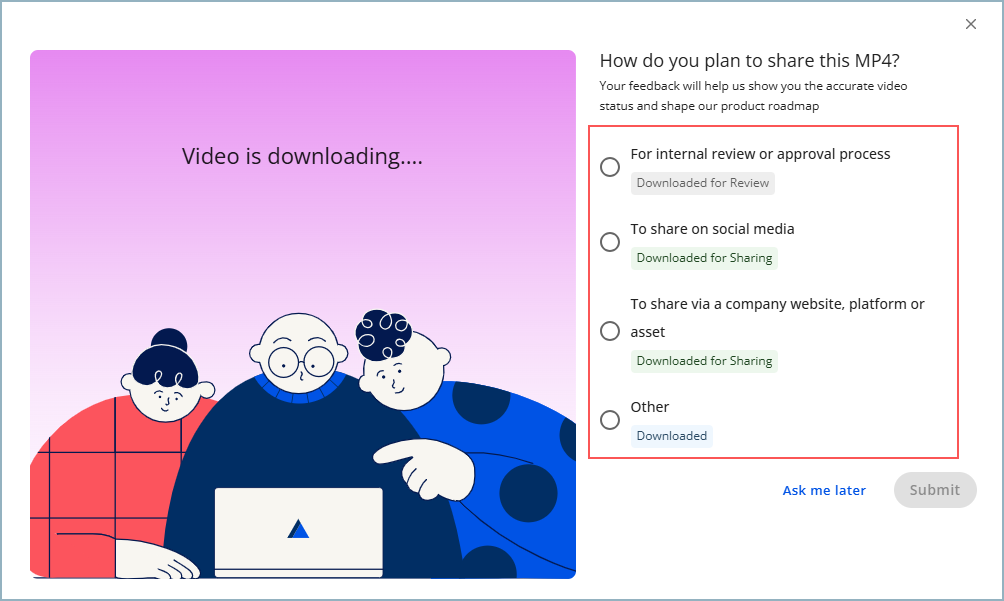Click the 'Downloaded for Sharing' badge under social media
The height and width of the screenshot is (601, 1004).
tap(704, 258)
